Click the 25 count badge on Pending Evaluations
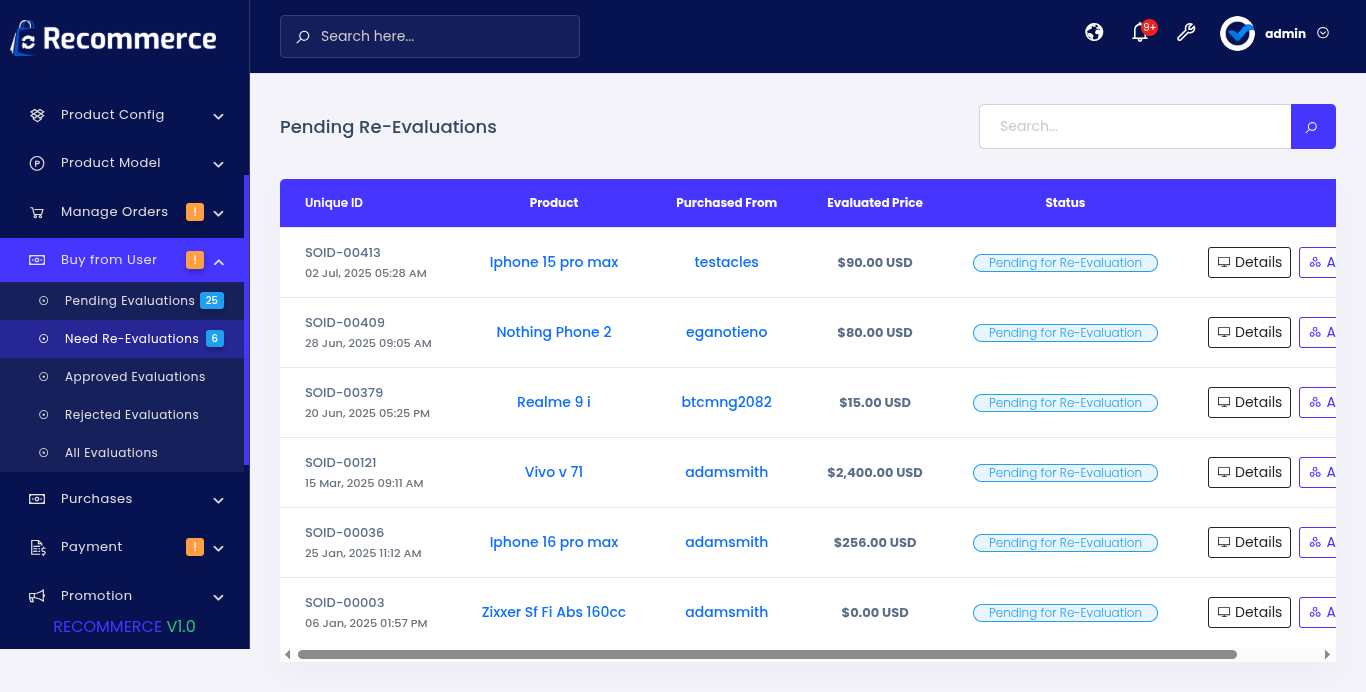 click(x=212, y=301)
